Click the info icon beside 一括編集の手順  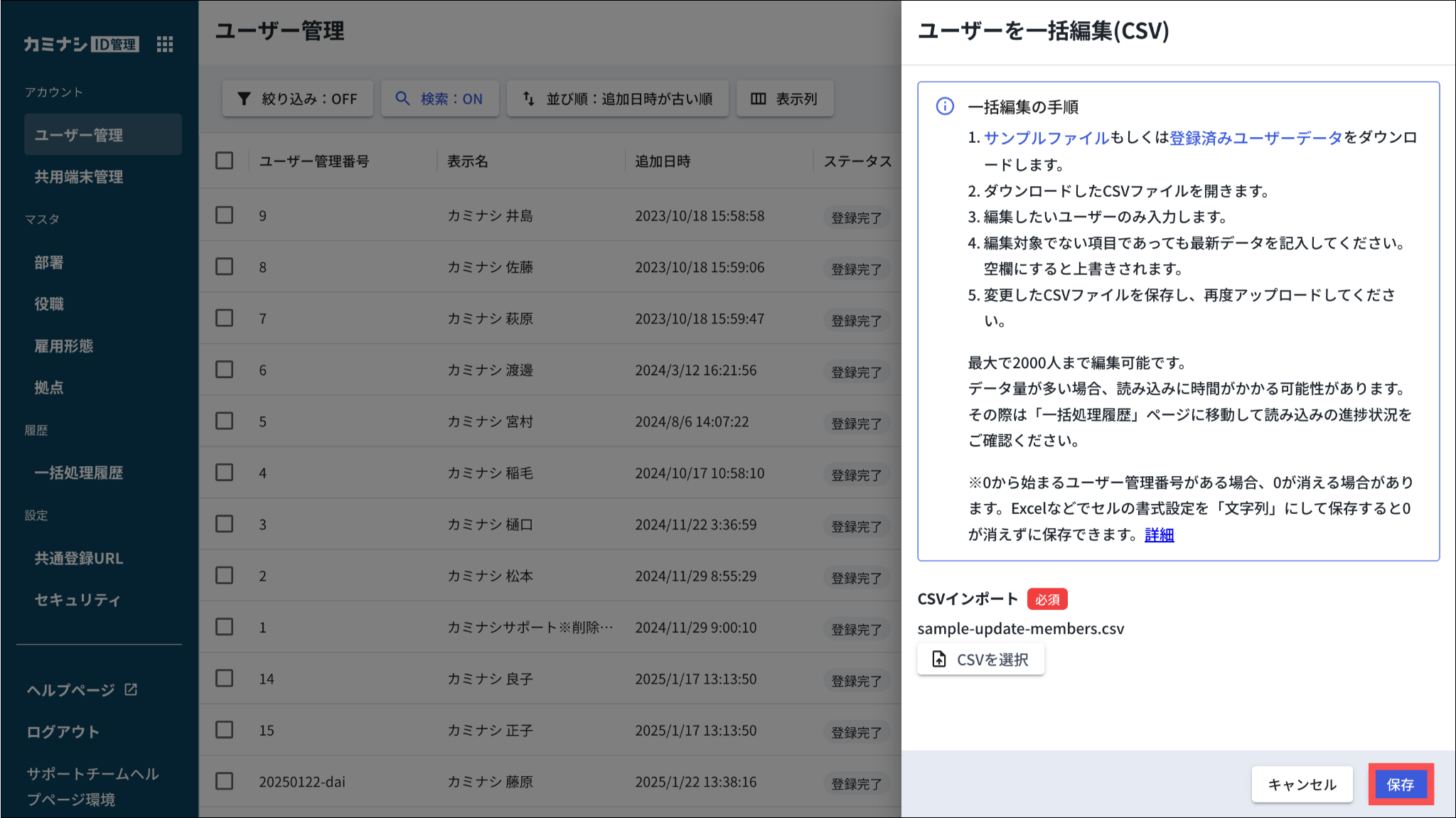tap(945, 107)
